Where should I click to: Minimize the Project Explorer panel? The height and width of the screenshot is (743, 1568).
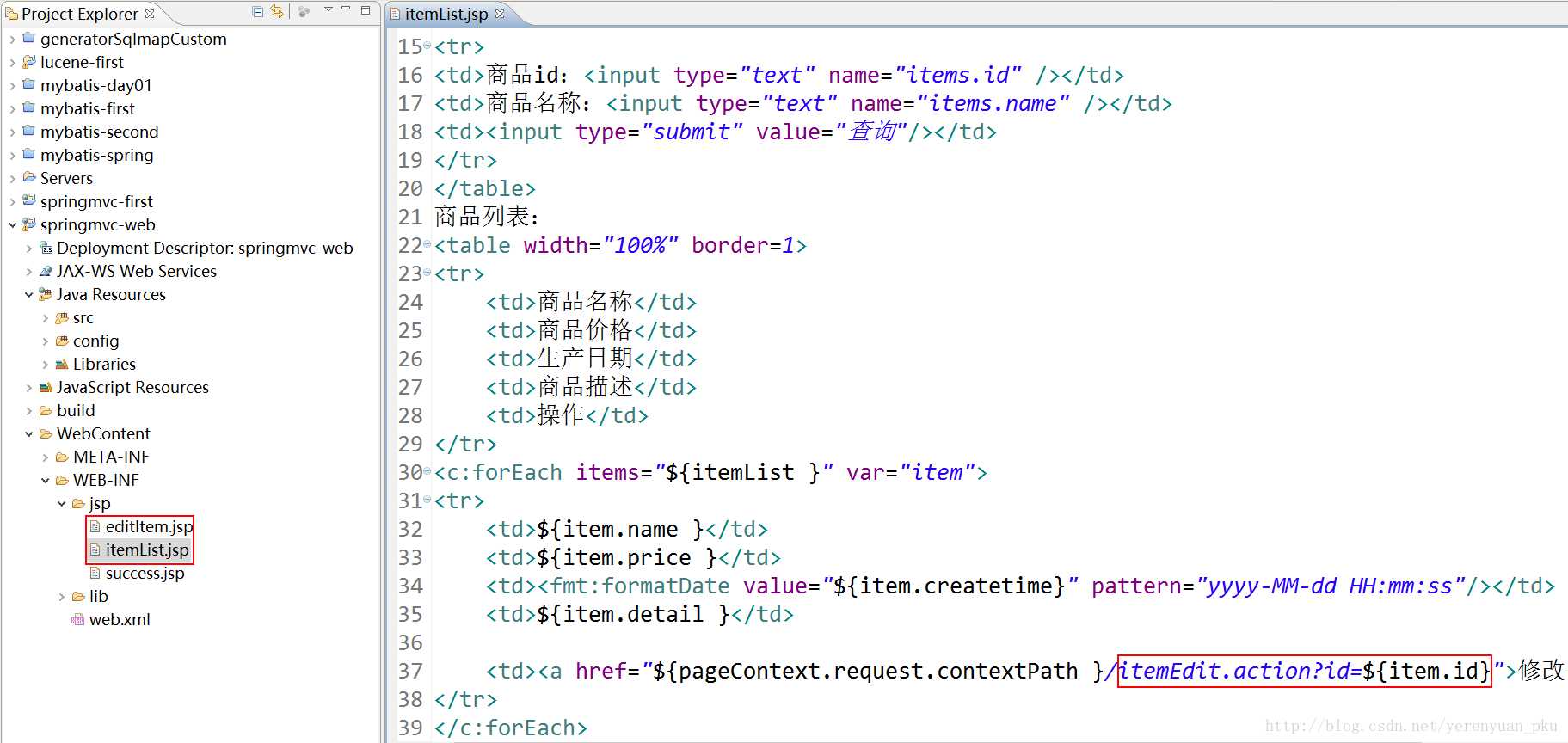point(346,9)
